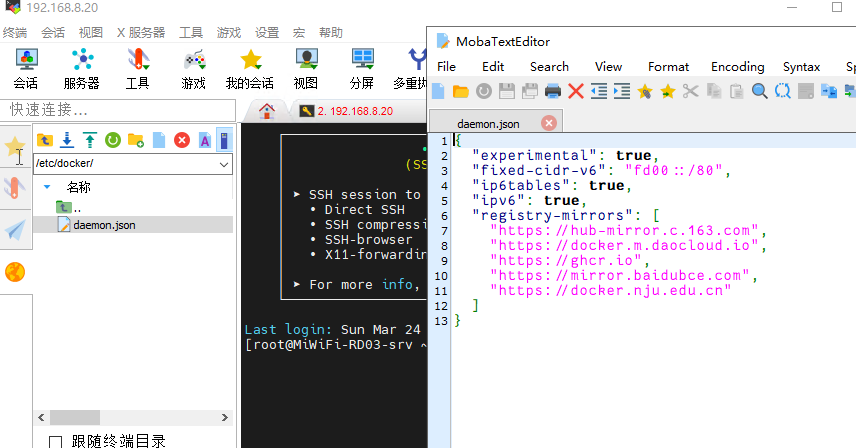Image resolution: width=856 pixels, height=448 pixels.
Task: Close the daemon.json editor tab
Action: coord(548,123)
